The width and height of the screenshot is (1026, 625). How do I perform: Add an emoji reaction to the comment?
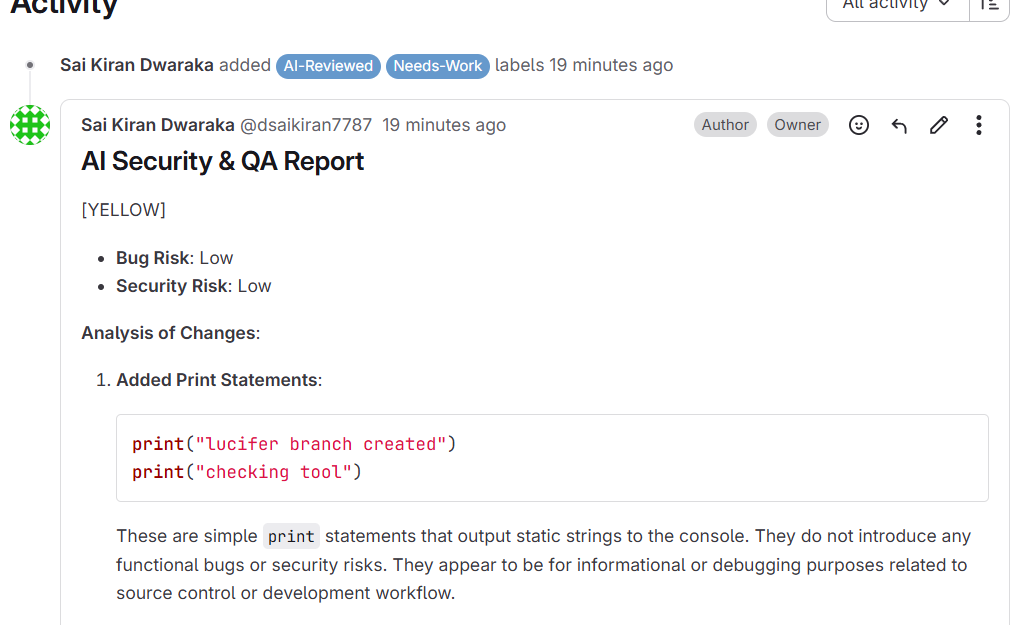click(x=859, y=125)
